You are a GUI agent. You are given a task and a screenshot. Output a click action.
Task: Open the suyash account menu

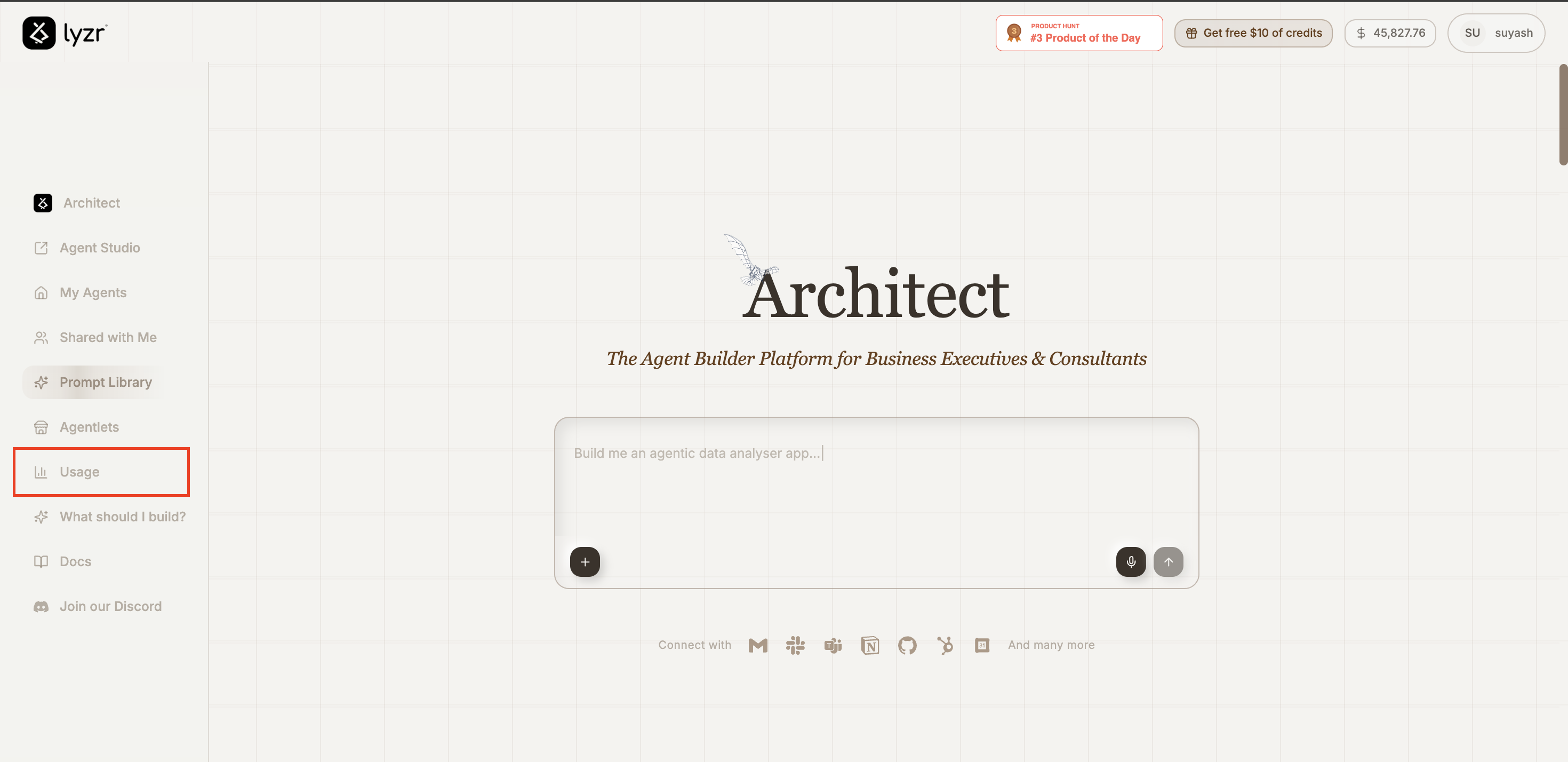point(1495,33)
